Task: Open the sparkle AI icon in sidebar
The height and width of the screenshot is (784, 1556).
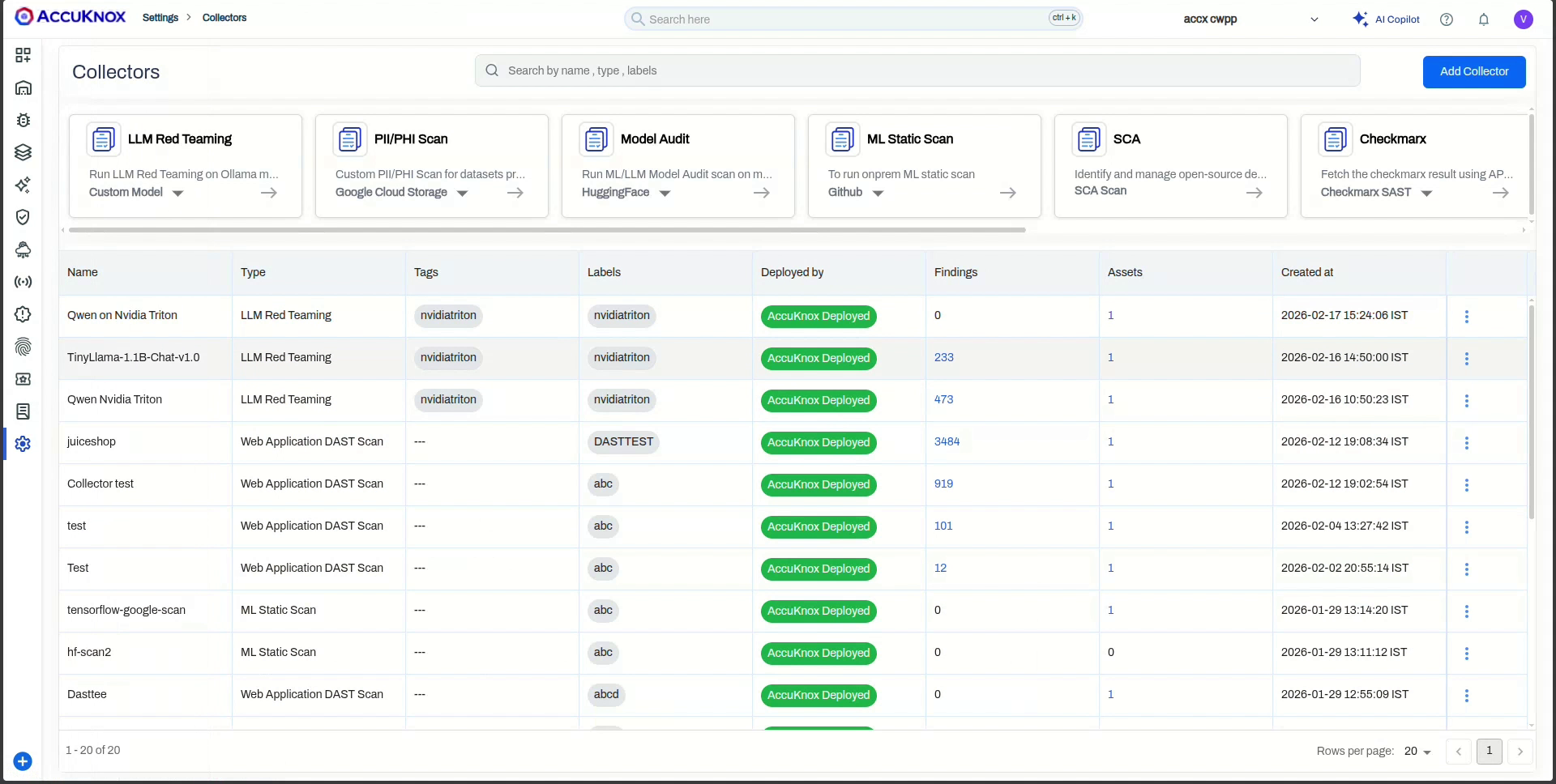Action: [23, 185]
